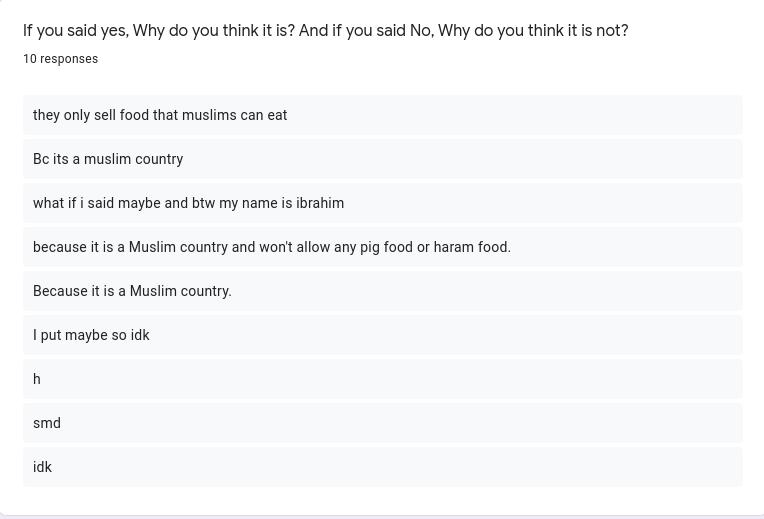The height and width of the screenshot is (519, 764).
Task: Click the 'smd' response row
Action: pyautogui.click(x=382, y=423)
